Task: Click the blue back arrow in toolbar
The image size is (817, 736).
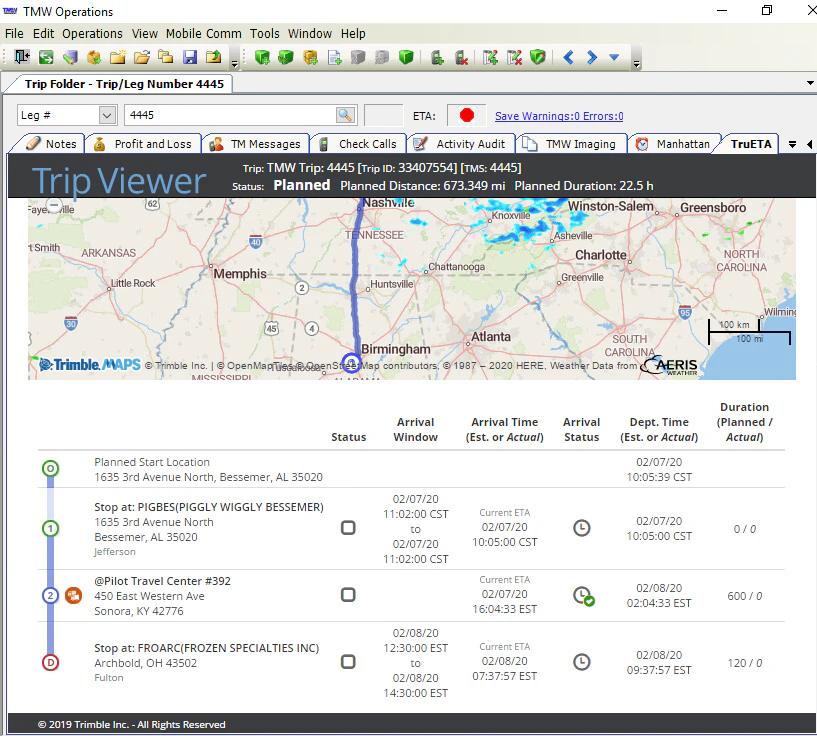Action: (569, 57)
